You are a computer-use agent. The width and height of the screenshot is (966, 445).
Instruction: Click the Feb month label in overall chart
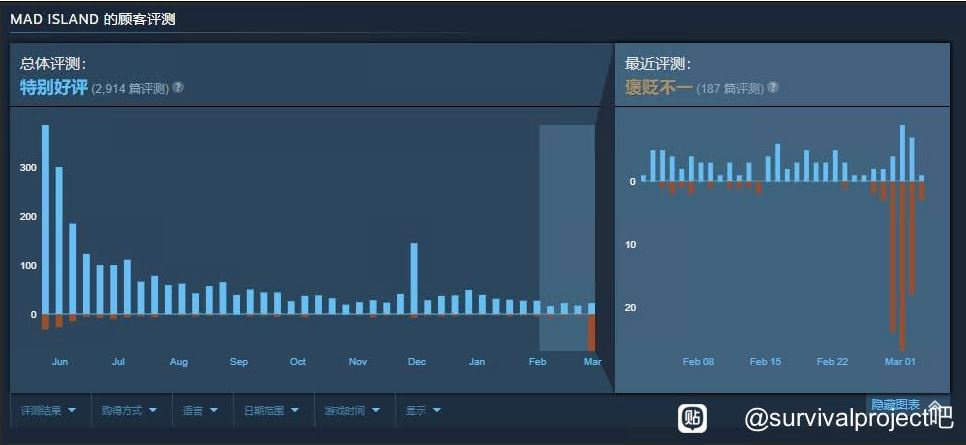(x=537, y=362)
